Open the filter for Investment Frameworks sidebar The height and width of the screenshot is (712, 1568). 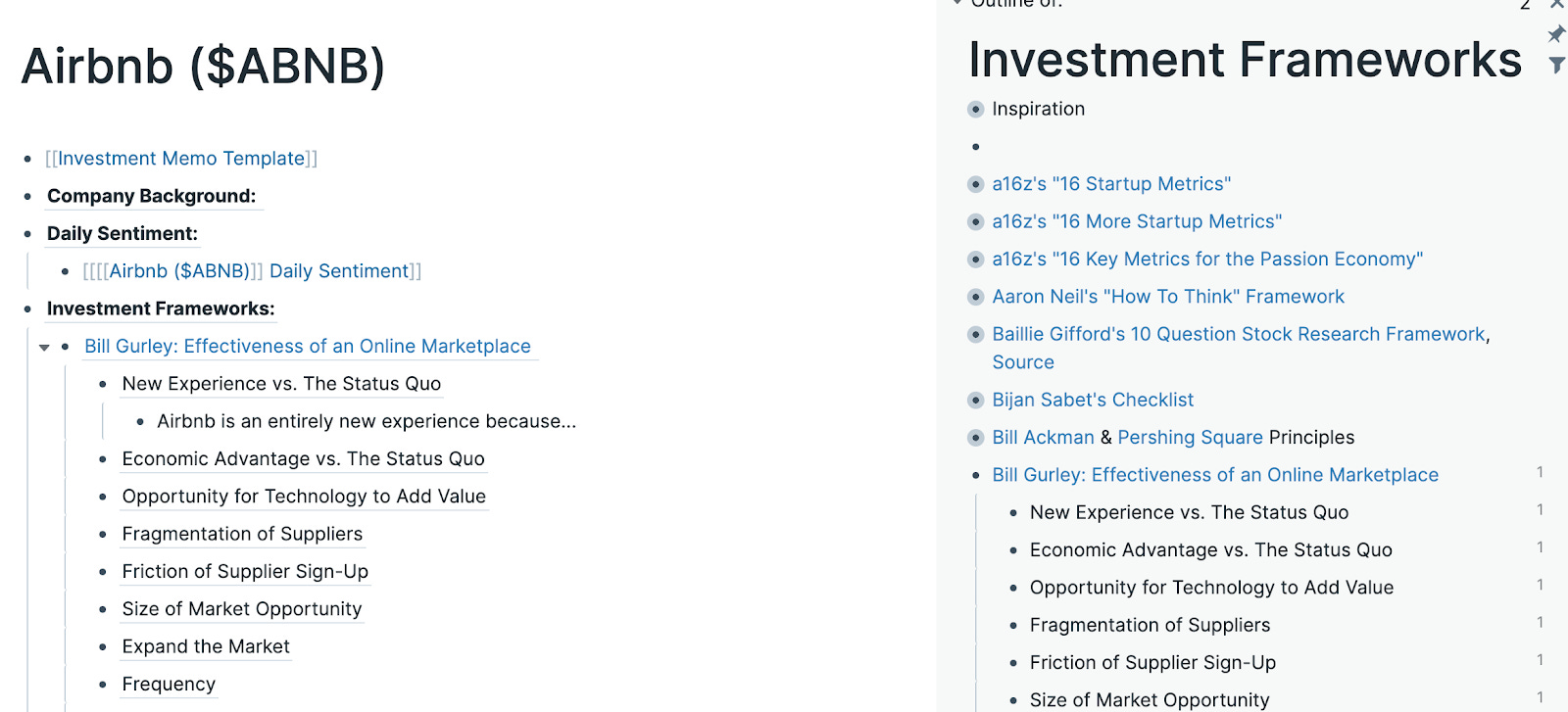coord(1556,65)
